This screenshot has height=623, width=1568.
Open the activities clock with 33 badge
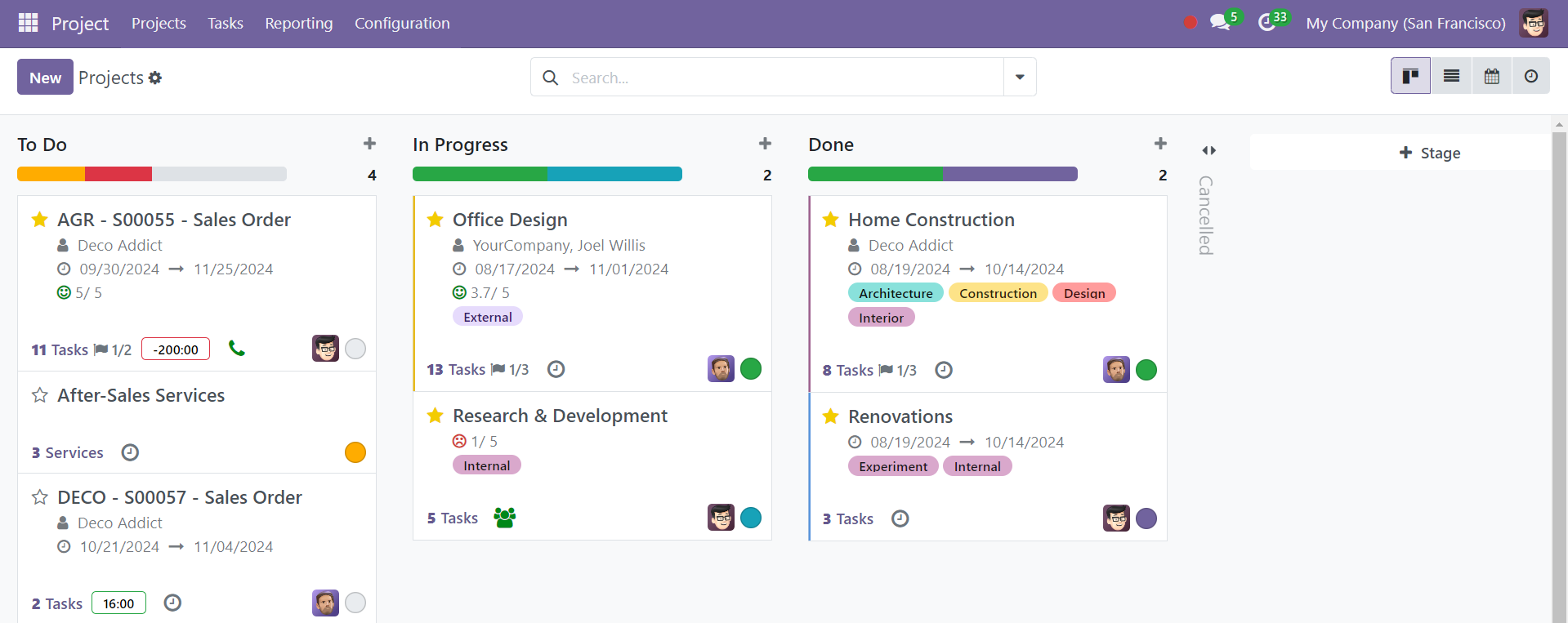[1267, 22]
